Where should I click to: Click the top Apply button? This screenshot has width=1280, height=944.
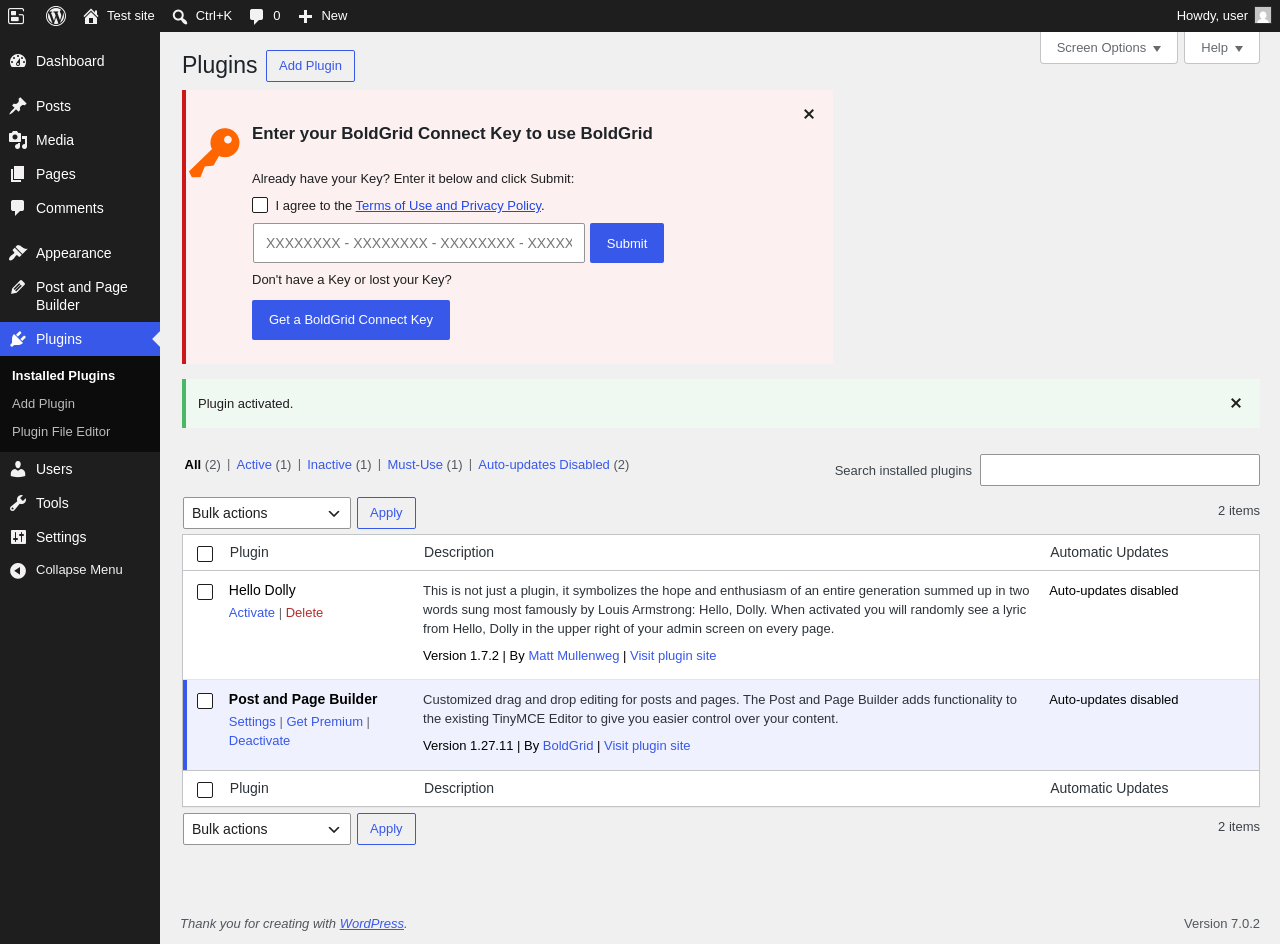pyautogui.click(x=386, y=513)
